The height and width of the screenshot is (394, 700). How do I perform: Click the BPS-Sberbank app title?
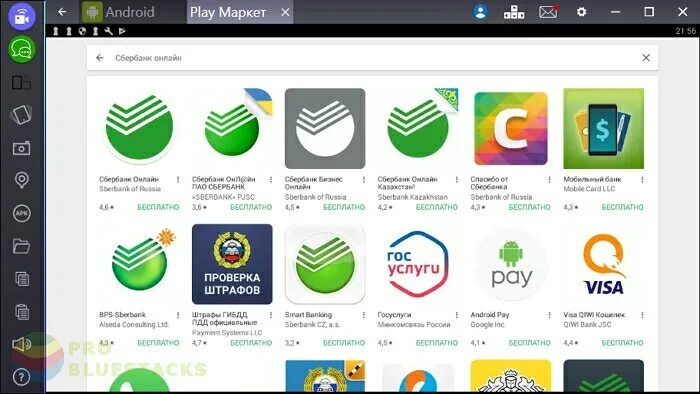click(122, 315)
